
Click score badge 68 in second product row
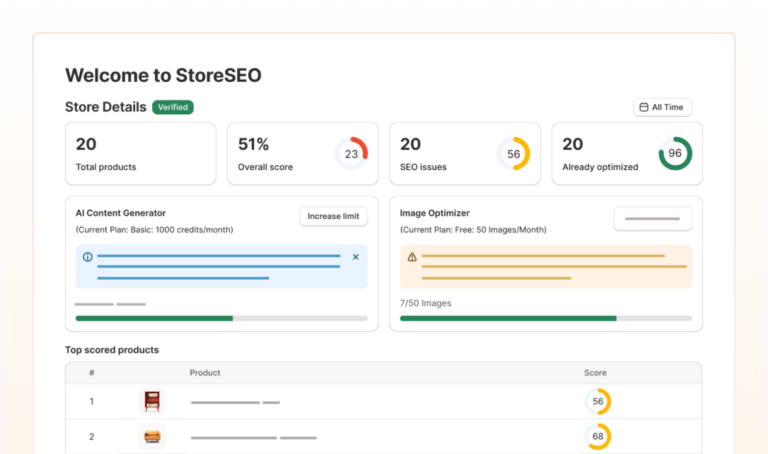(597, 437)
